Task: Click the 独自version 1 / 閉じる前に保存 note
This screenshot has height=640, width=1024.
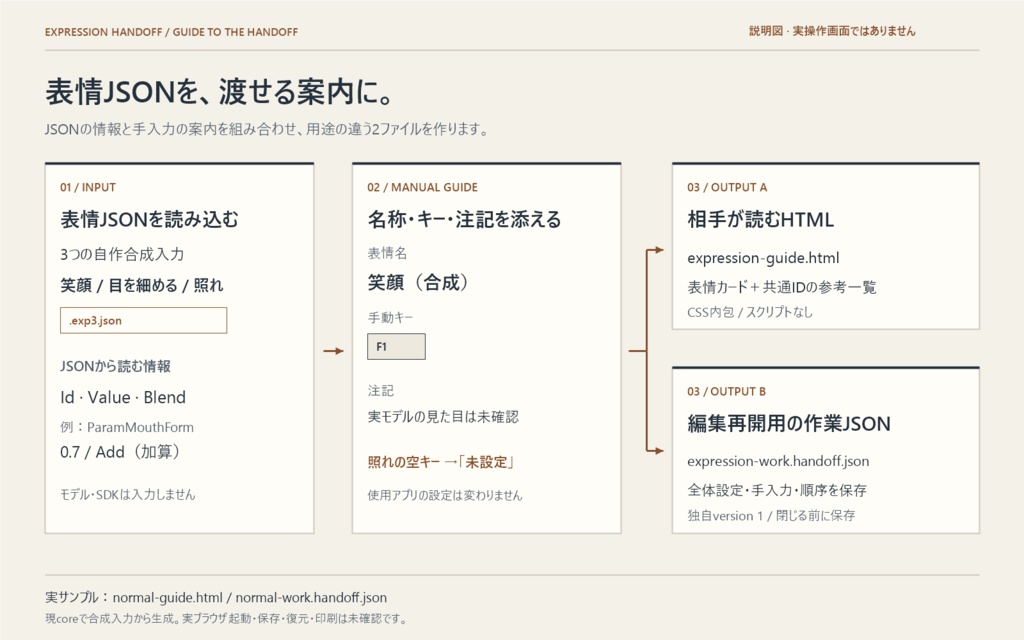Action: 771,516
